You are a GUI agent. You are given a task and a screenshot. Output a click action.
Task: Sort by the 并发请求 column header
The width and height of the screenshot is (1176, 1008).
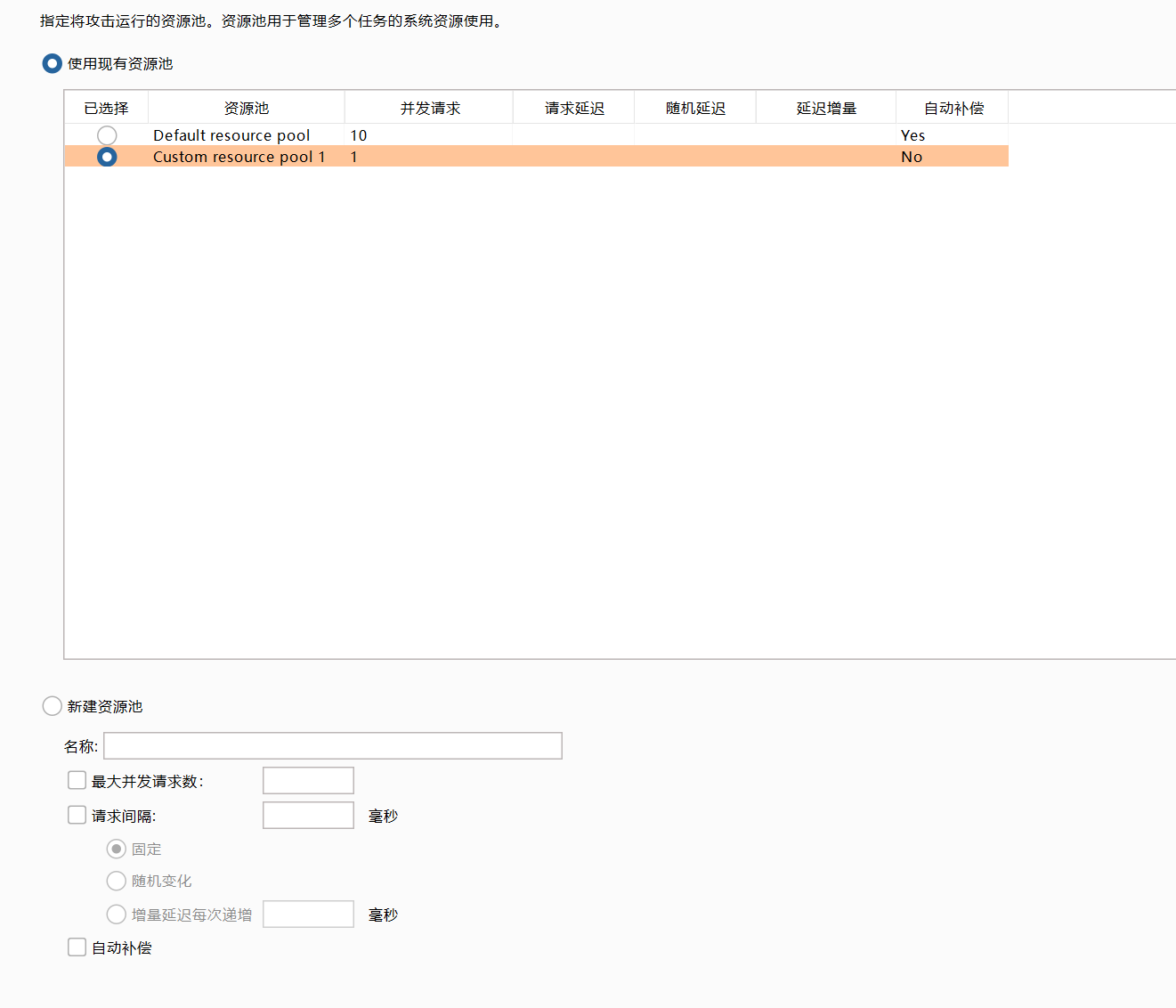(429, 108)
